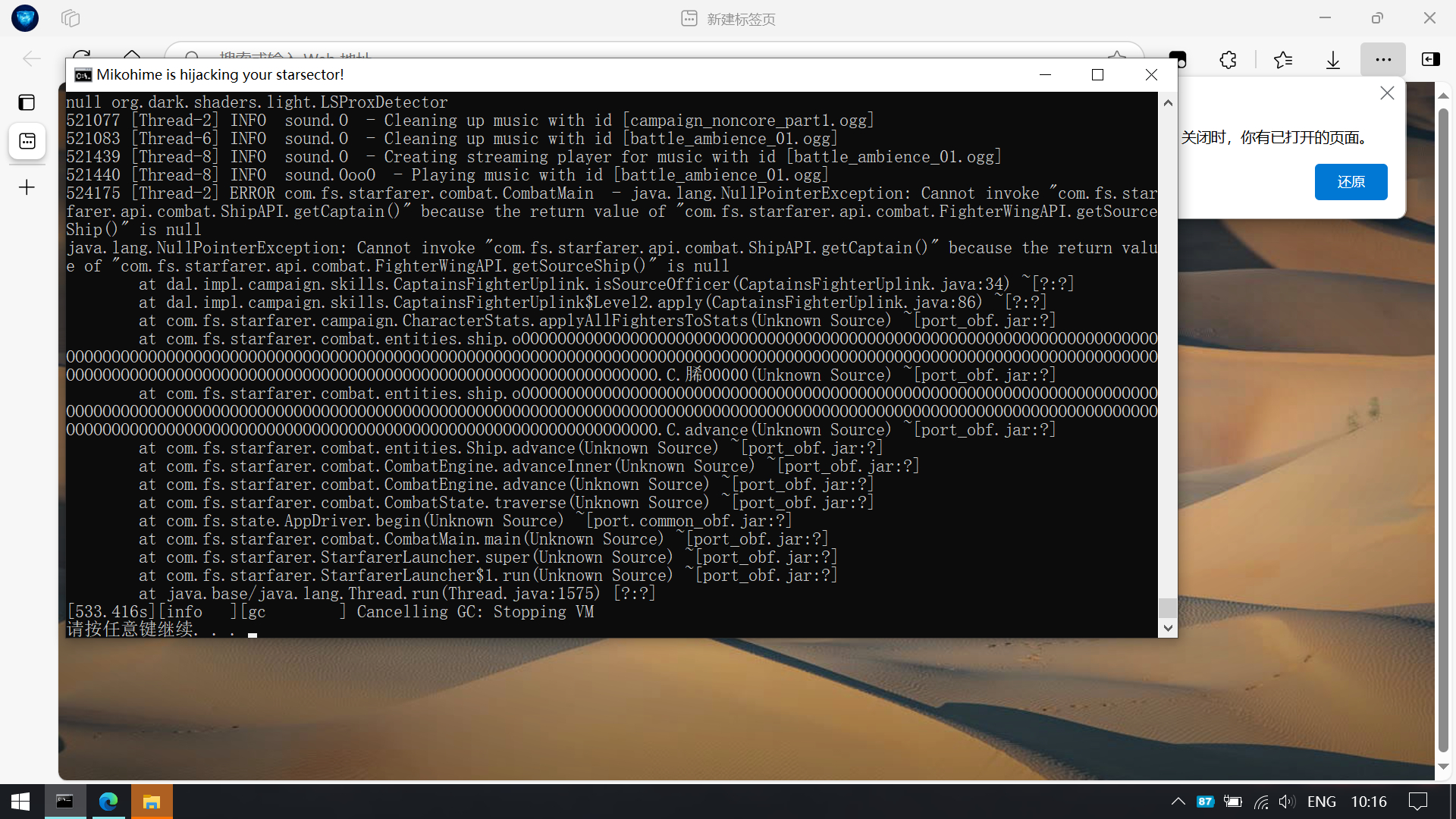The height and width of the screenshot is (819, 1456).
Task: Open the volume speaker control in tray
Action: pos(1286,802)
